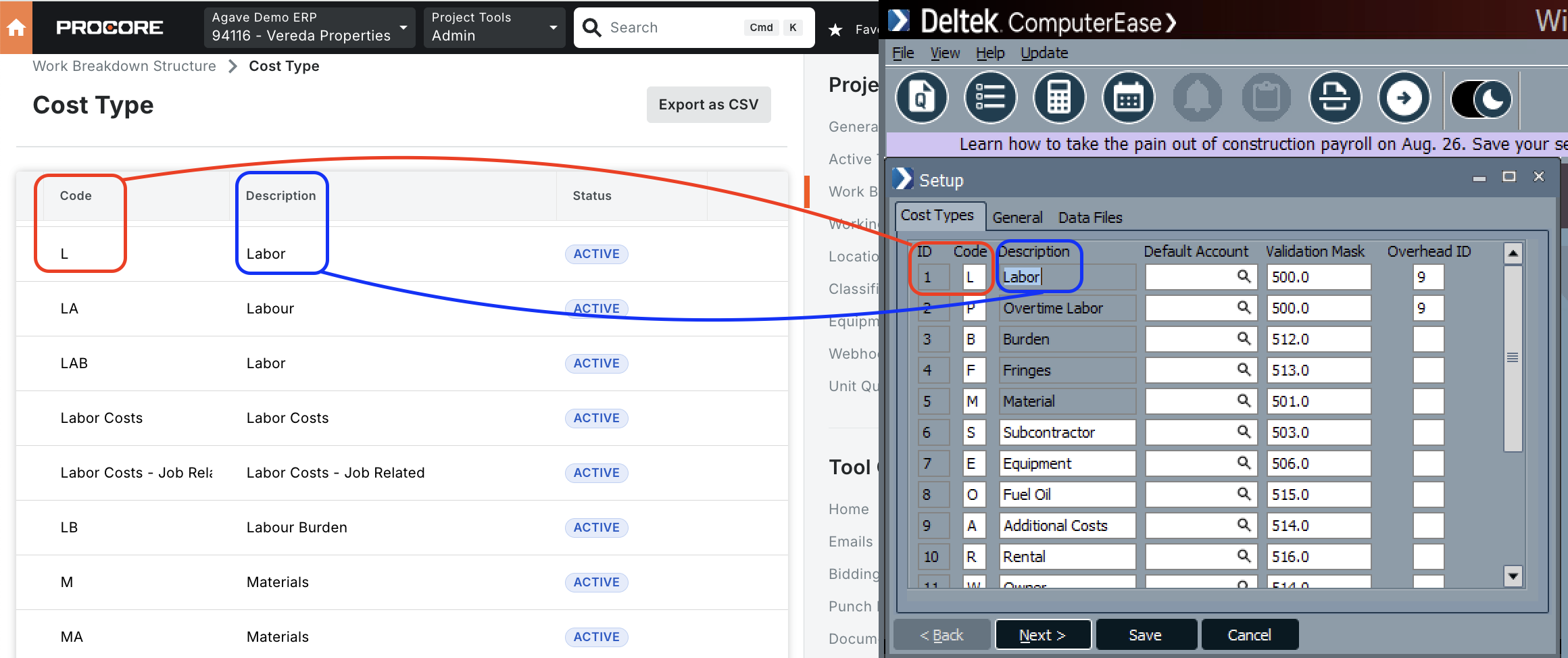Click the Default Account lookup icon for Fringes

tap(1244, 370)
